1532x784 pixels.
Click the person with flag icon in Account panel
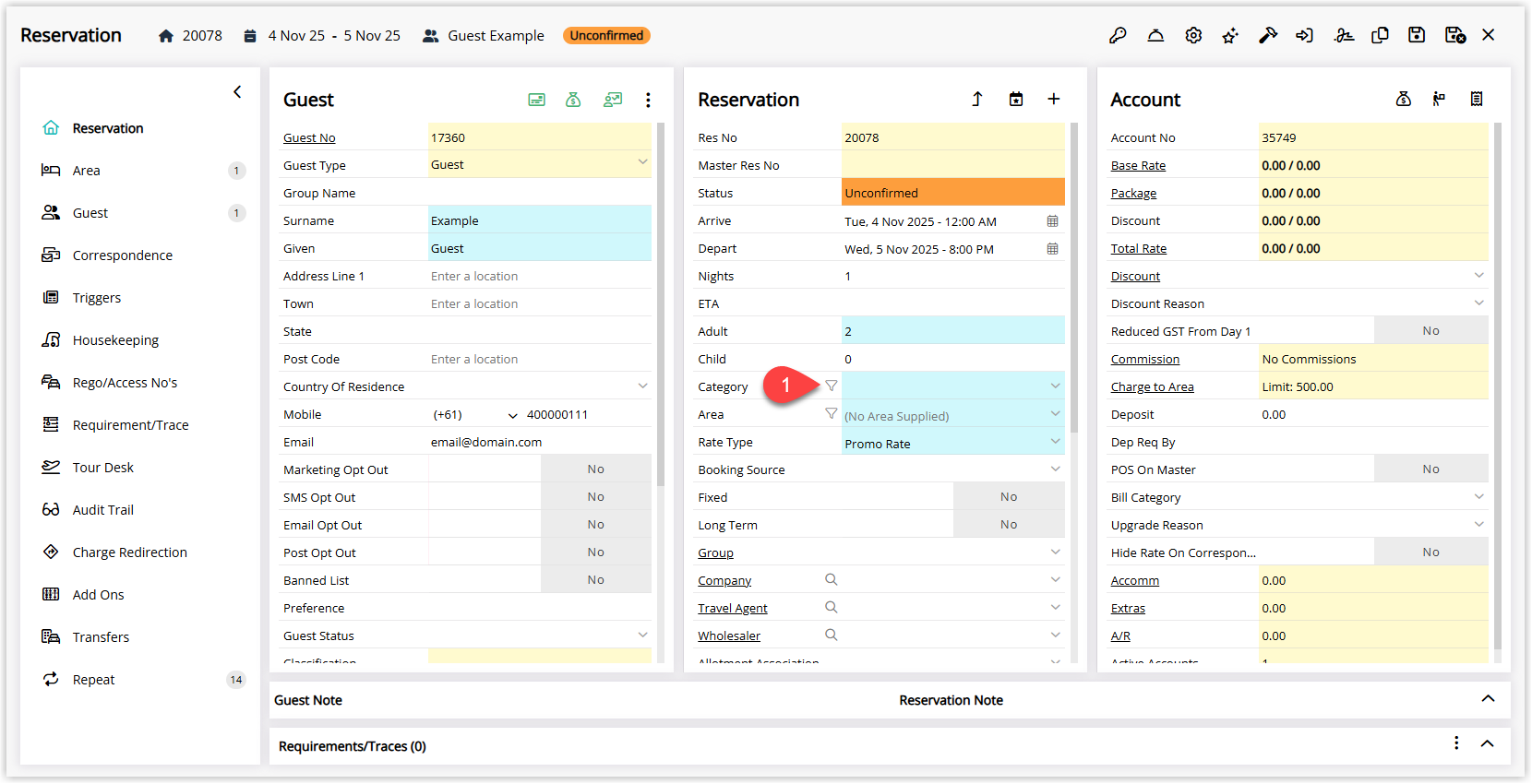[1439, 99]
